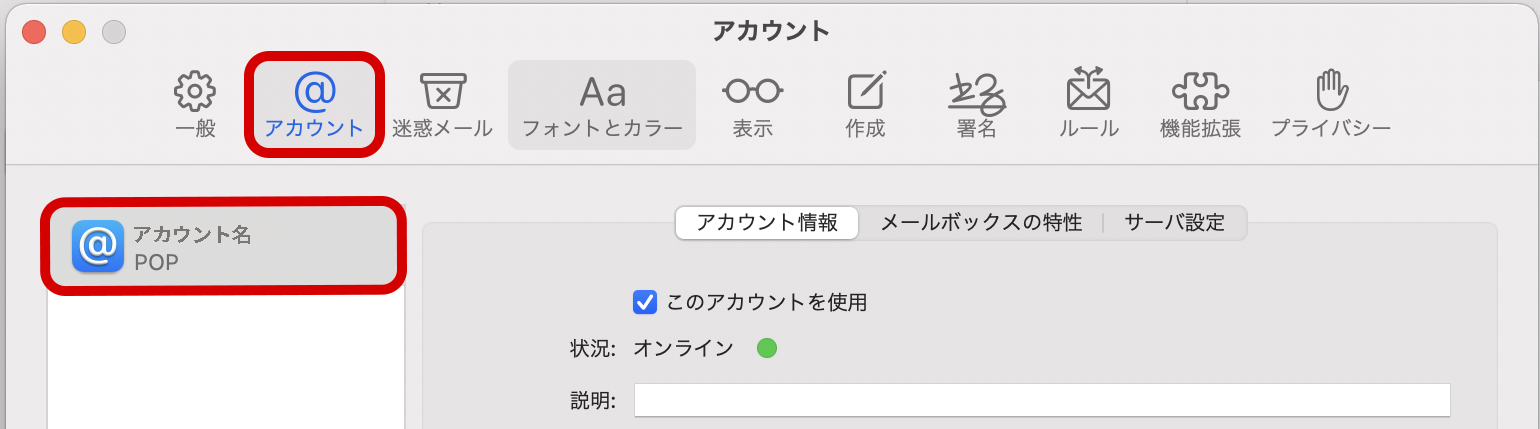
Task: Select the アカウント @ toolbar icon
Action: point(314,92)
